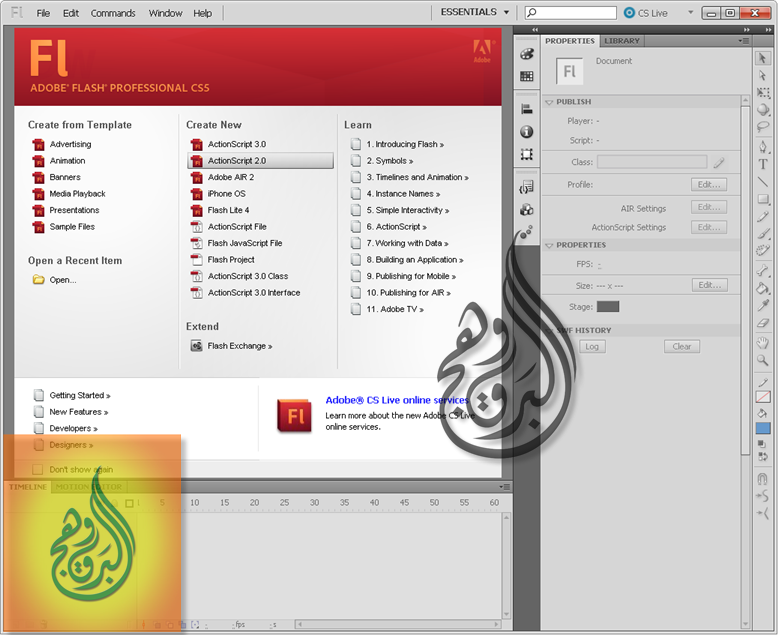Viewport: 778px width, 635px height.
Task: Click the black and white colors icon
Action: [762, 444]
